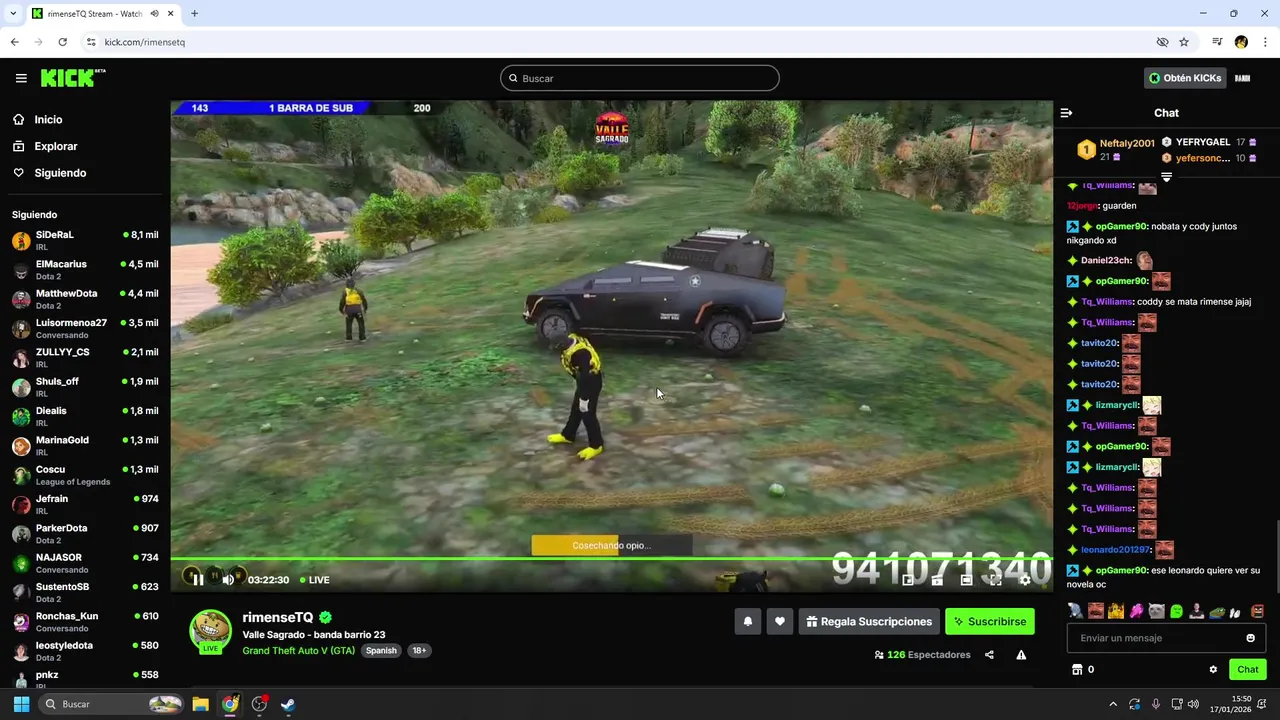Open File Explorer from taskbar

(200, 704)
